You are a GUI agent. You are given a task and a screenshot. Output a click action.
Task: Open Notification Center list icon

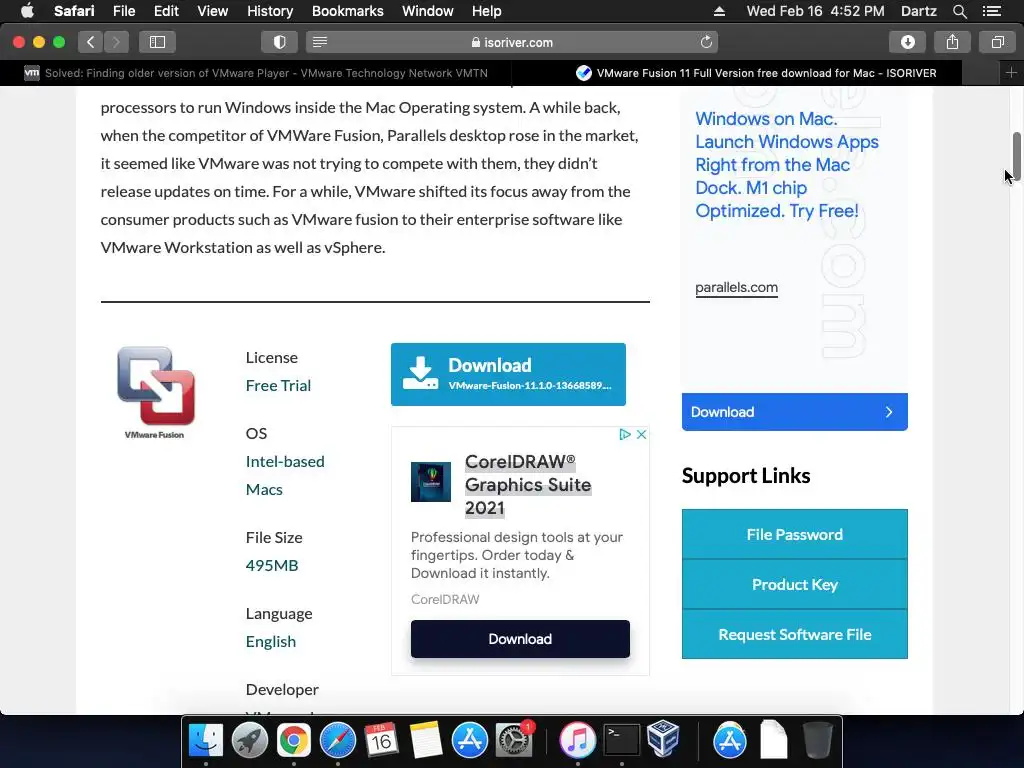(x=991, y=11)
